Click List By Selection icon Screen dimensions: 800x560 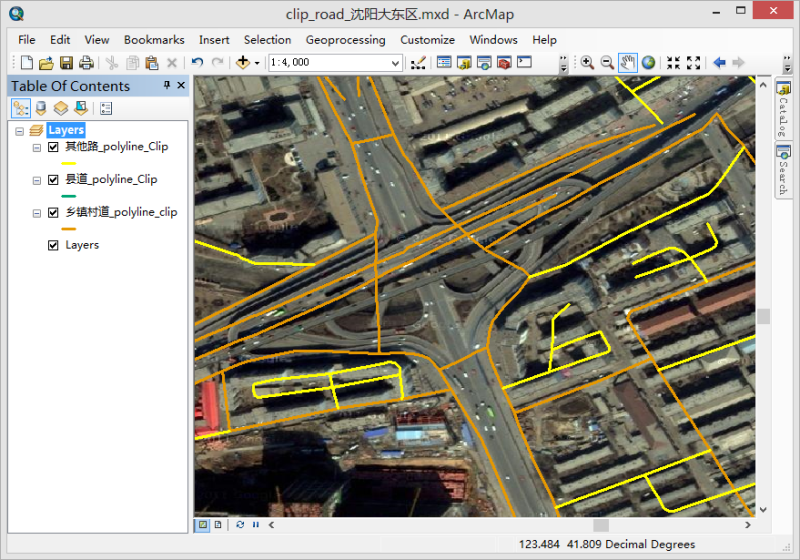click(81, 108)
